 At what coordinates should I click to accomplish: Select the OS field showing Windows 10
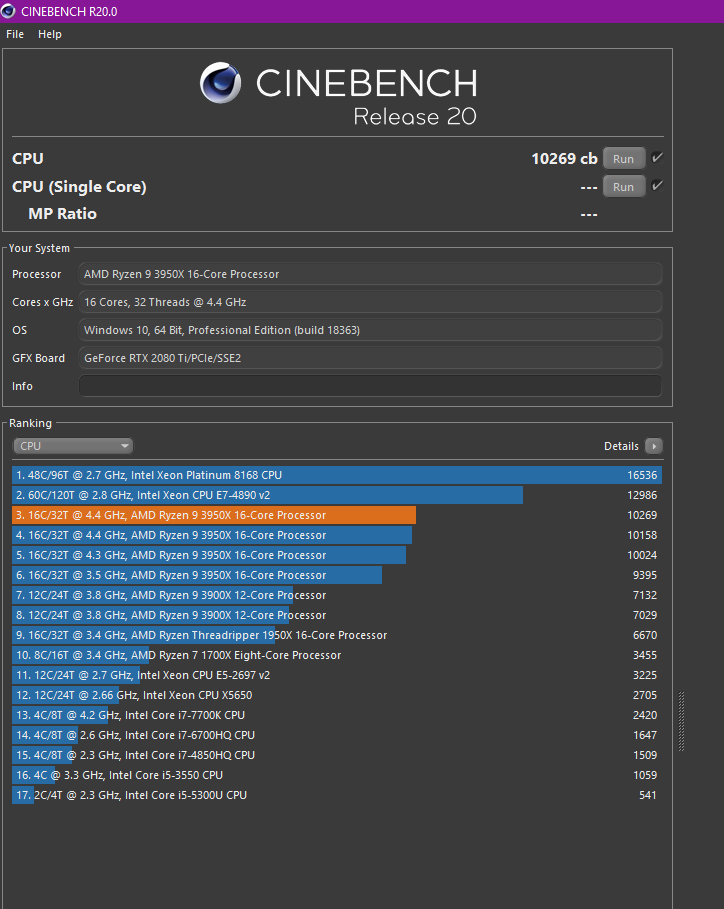[370, 330]
